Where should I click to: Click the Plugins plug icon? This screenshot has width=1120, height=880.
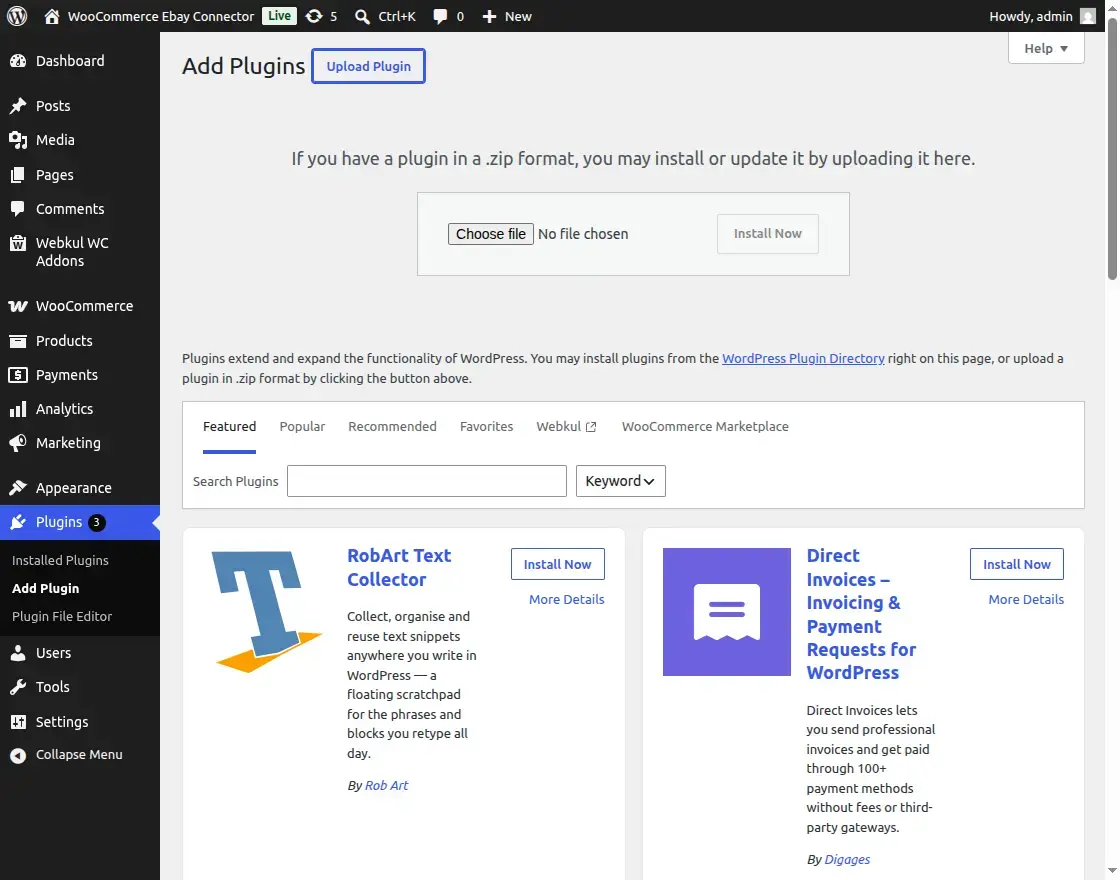click(18, 522)
